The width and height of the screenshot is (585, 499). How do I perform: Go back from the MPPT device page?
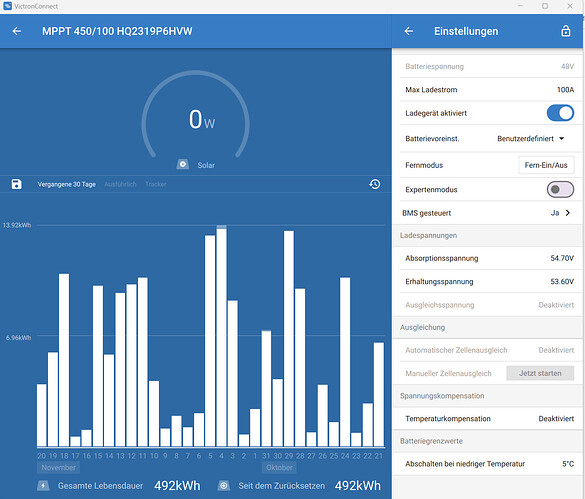[x=16, y=31]
